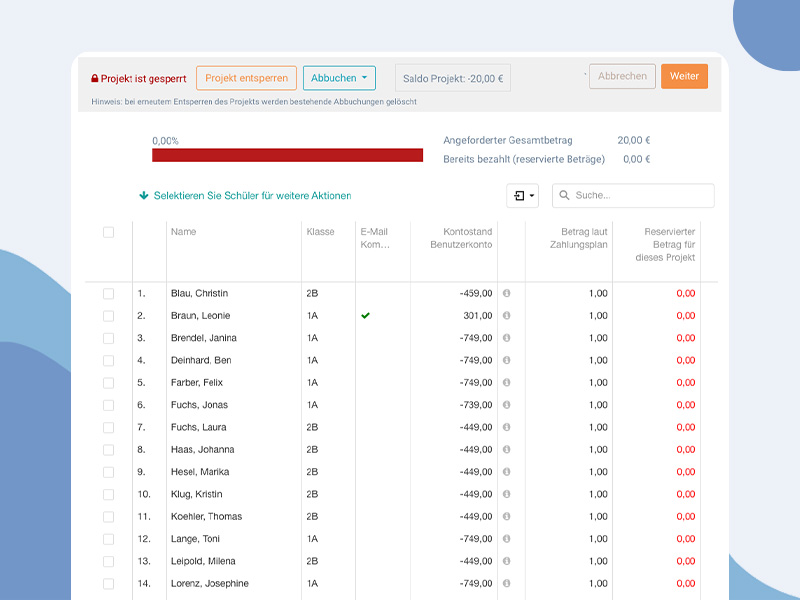This screenshot has width=800, height=600.
Task: Click info icon for Leipold, Milena
Action: click(x=506, y=561)
